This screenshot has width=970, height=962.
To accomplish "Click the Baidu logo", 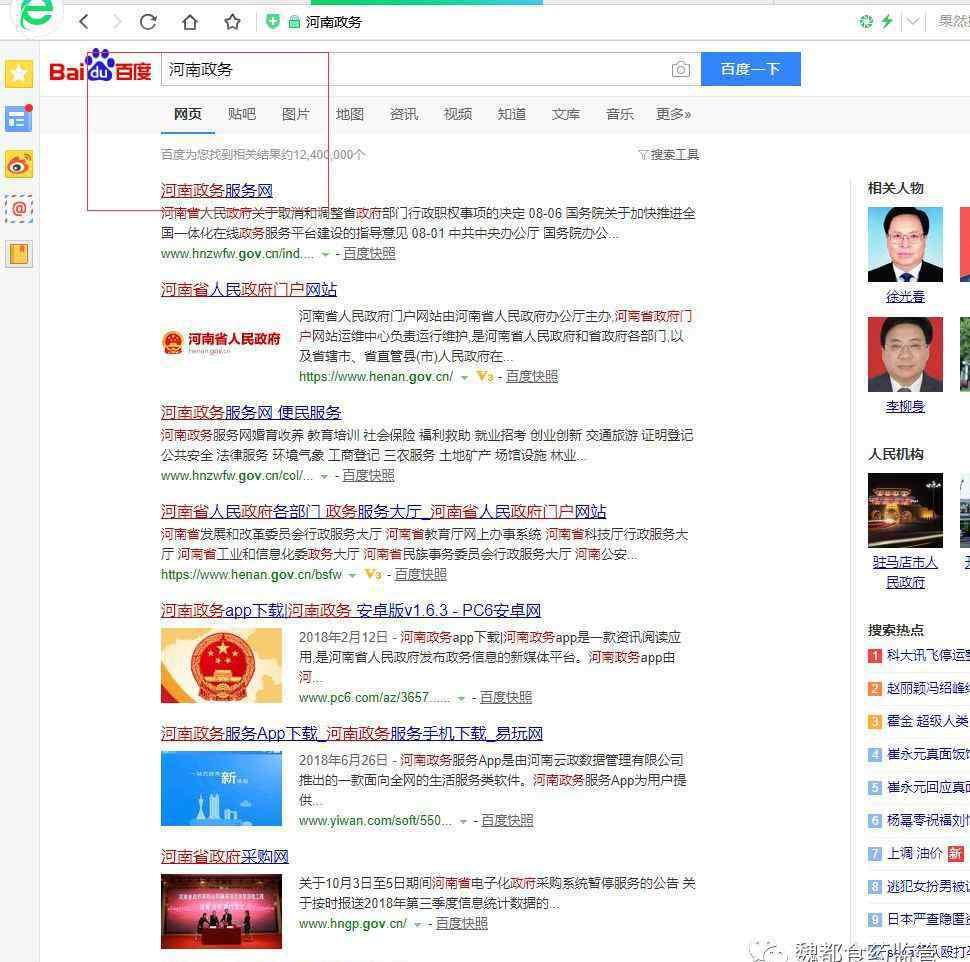I will click(x=100, y=67).
